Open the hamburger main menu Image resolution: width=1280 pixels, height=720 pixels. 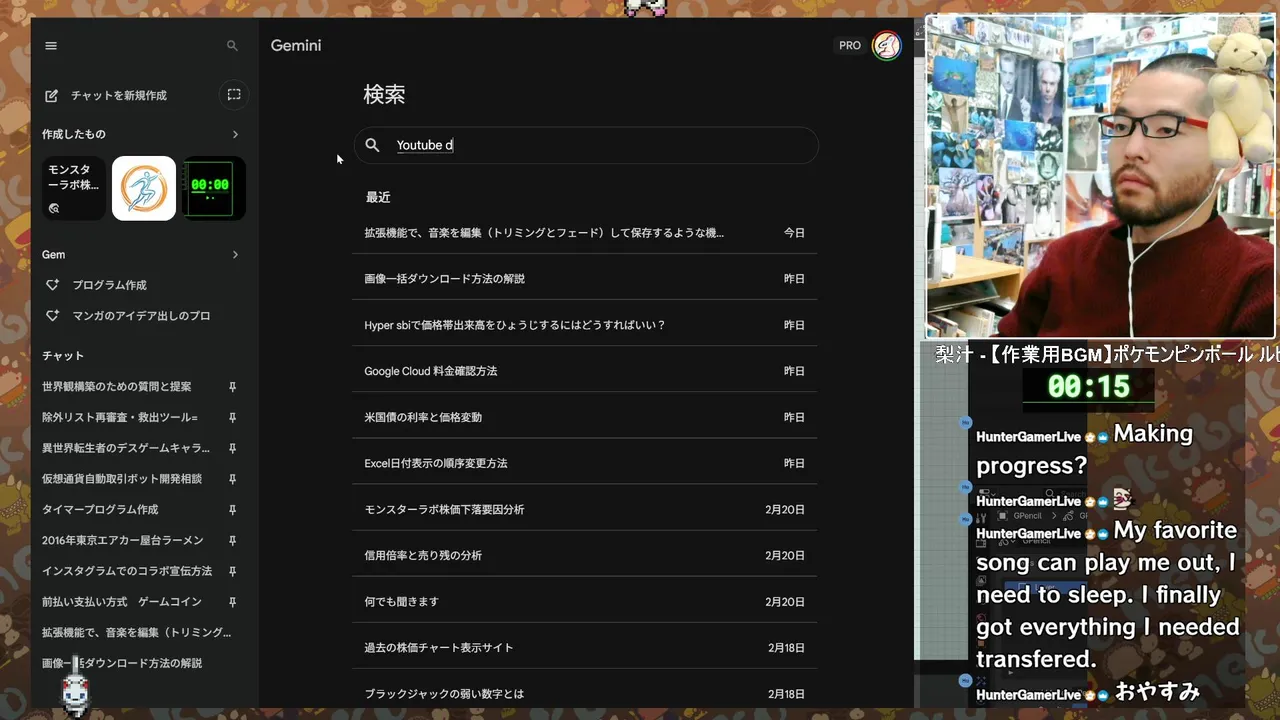click(51, 46)
